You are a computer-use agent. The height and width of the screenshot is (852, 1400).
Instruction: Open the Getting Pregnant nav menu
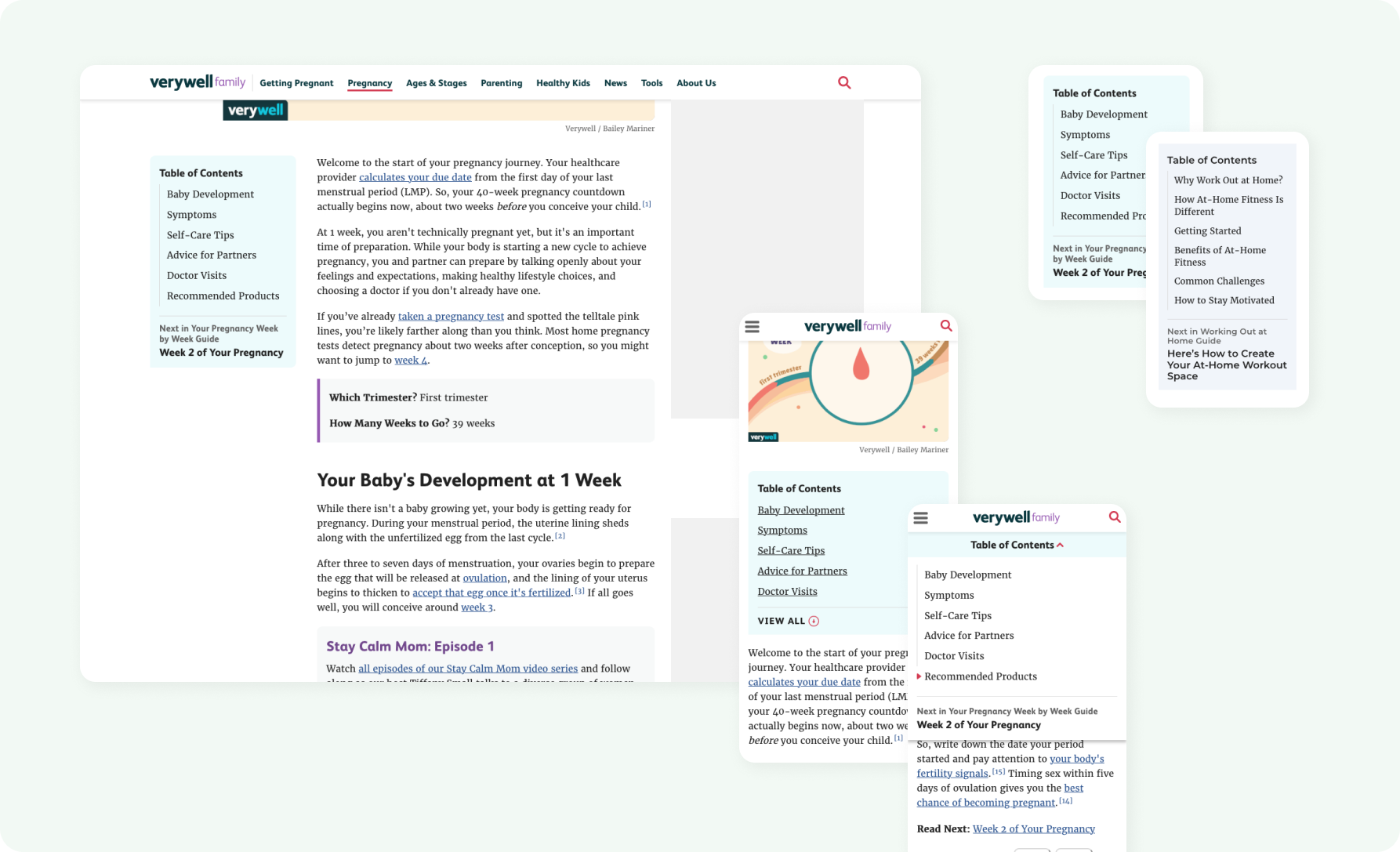click(296, 83)
